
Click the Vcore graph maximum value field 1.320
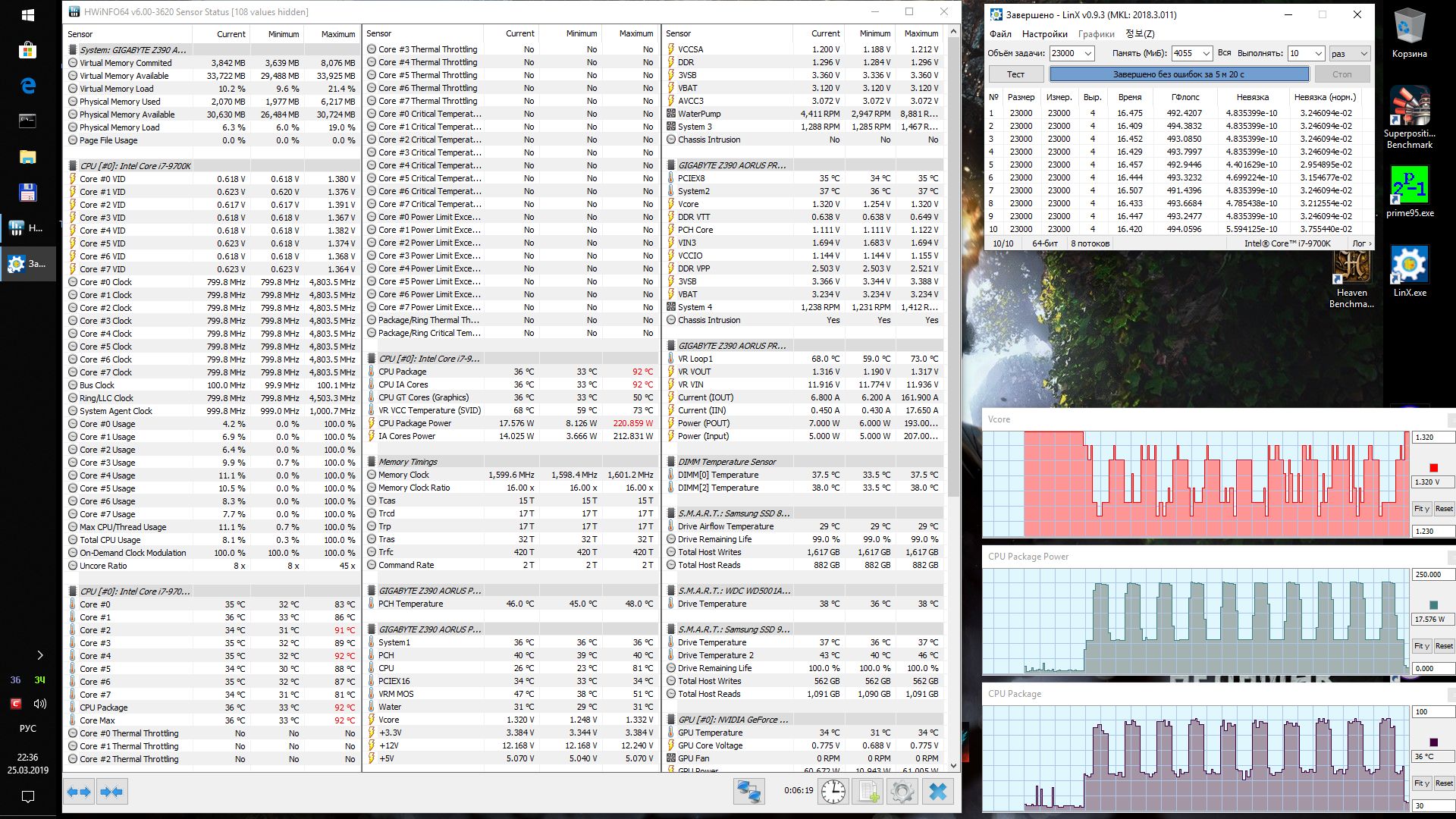coord(1433,438)
